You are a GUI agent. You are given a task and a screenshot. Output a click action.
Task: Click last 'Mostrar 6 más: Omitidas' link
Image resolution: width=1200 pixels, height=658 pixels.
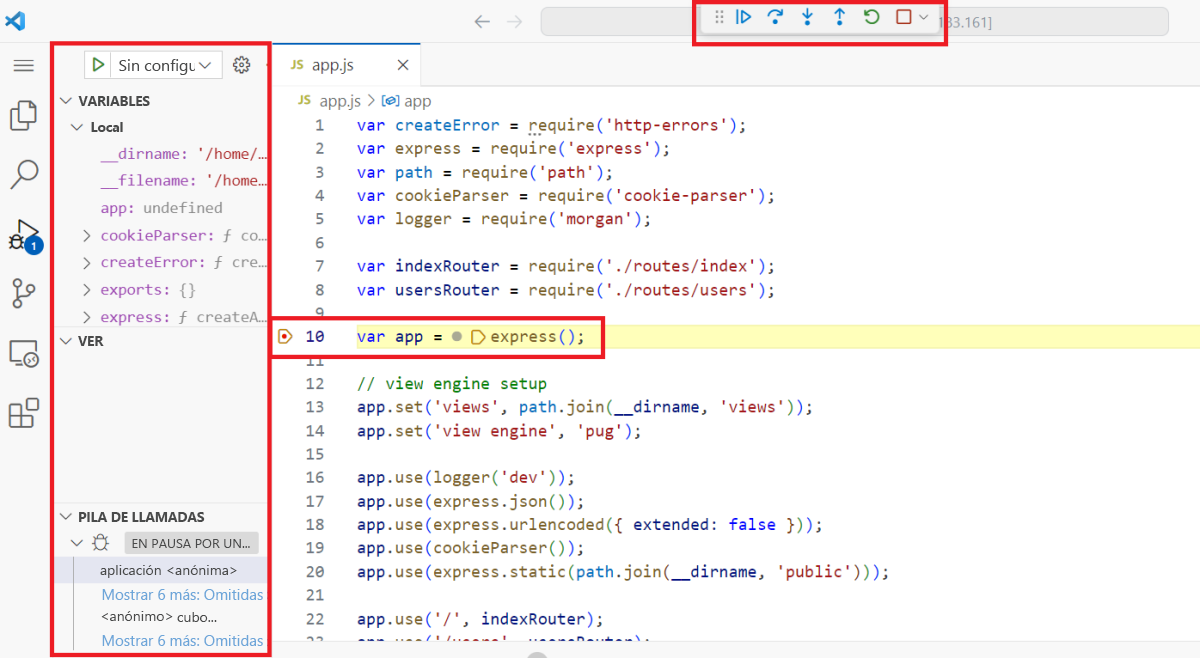pyautogui.click(x=182, y=640)
